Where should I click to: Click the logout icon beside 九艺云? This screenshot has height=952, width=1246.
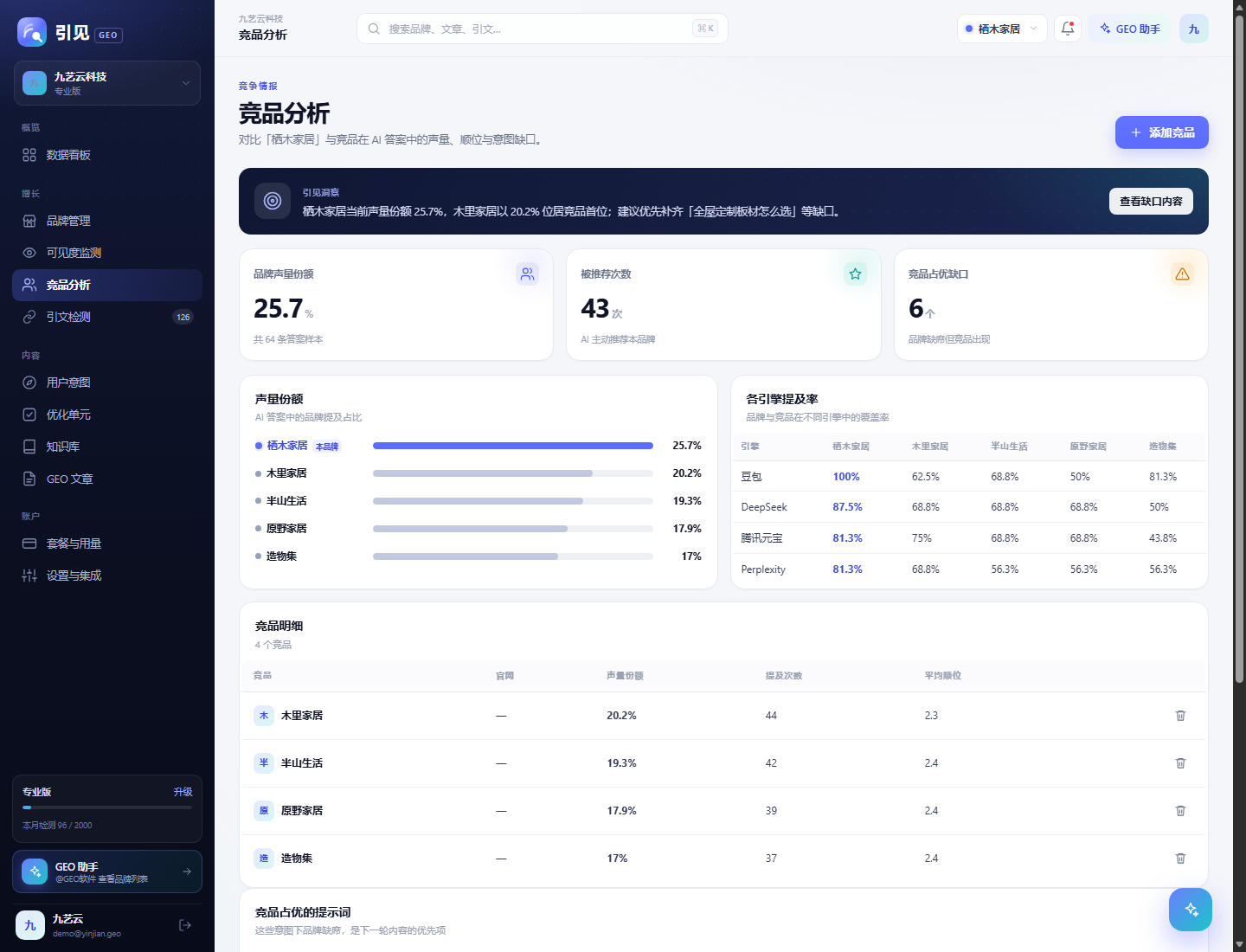tap(185, 925)
